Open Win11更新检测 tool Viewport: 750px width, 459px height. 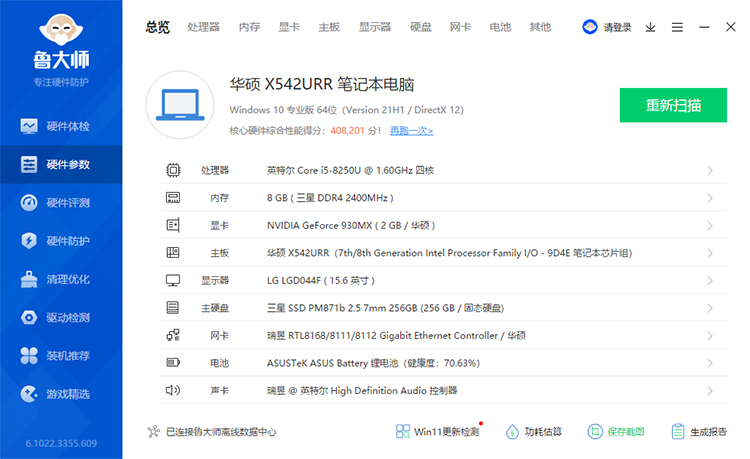pyautogui.click(x=437, y=431)
